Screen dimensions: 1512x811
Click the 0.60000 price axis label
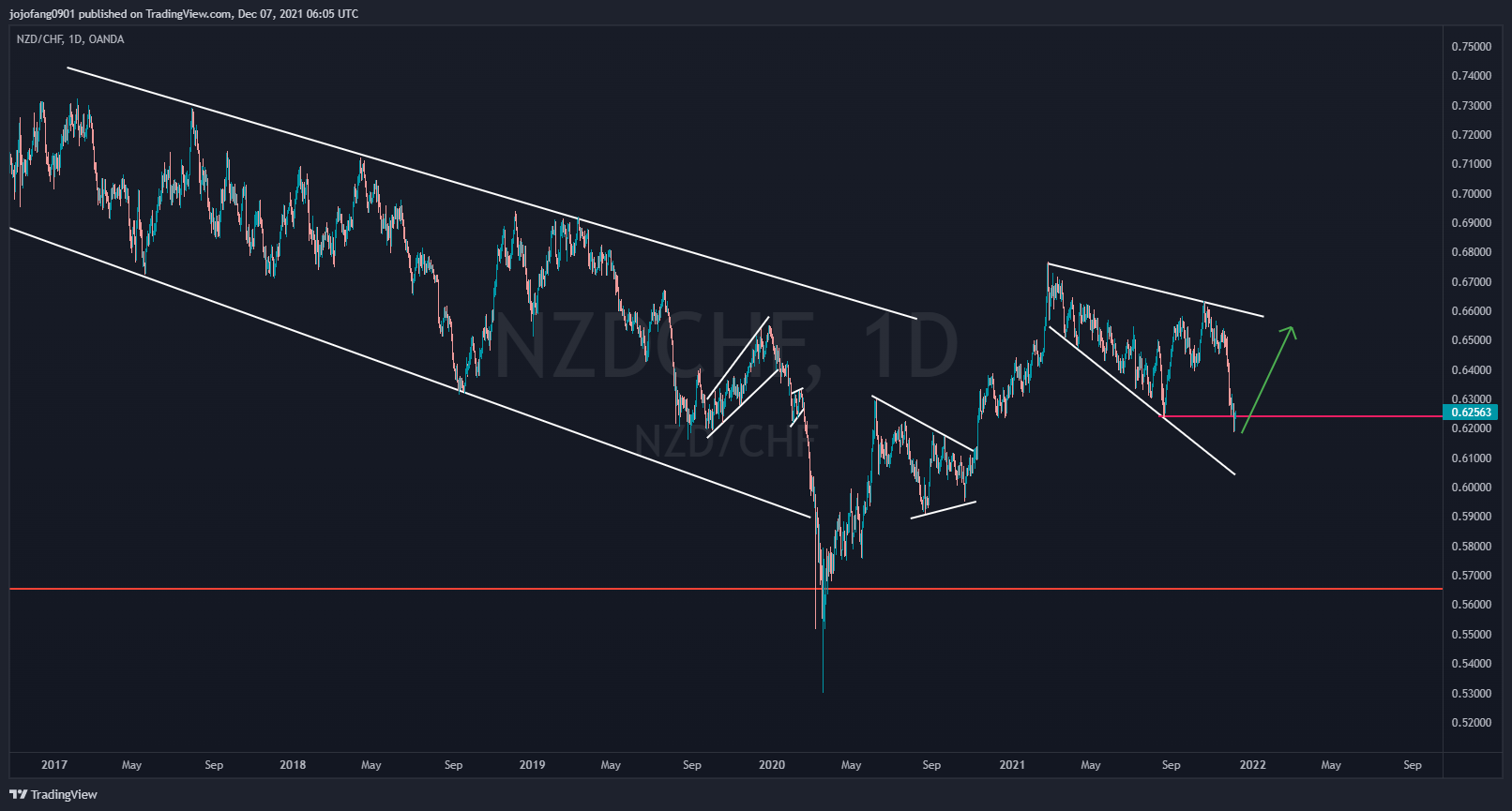(1471, 488)
